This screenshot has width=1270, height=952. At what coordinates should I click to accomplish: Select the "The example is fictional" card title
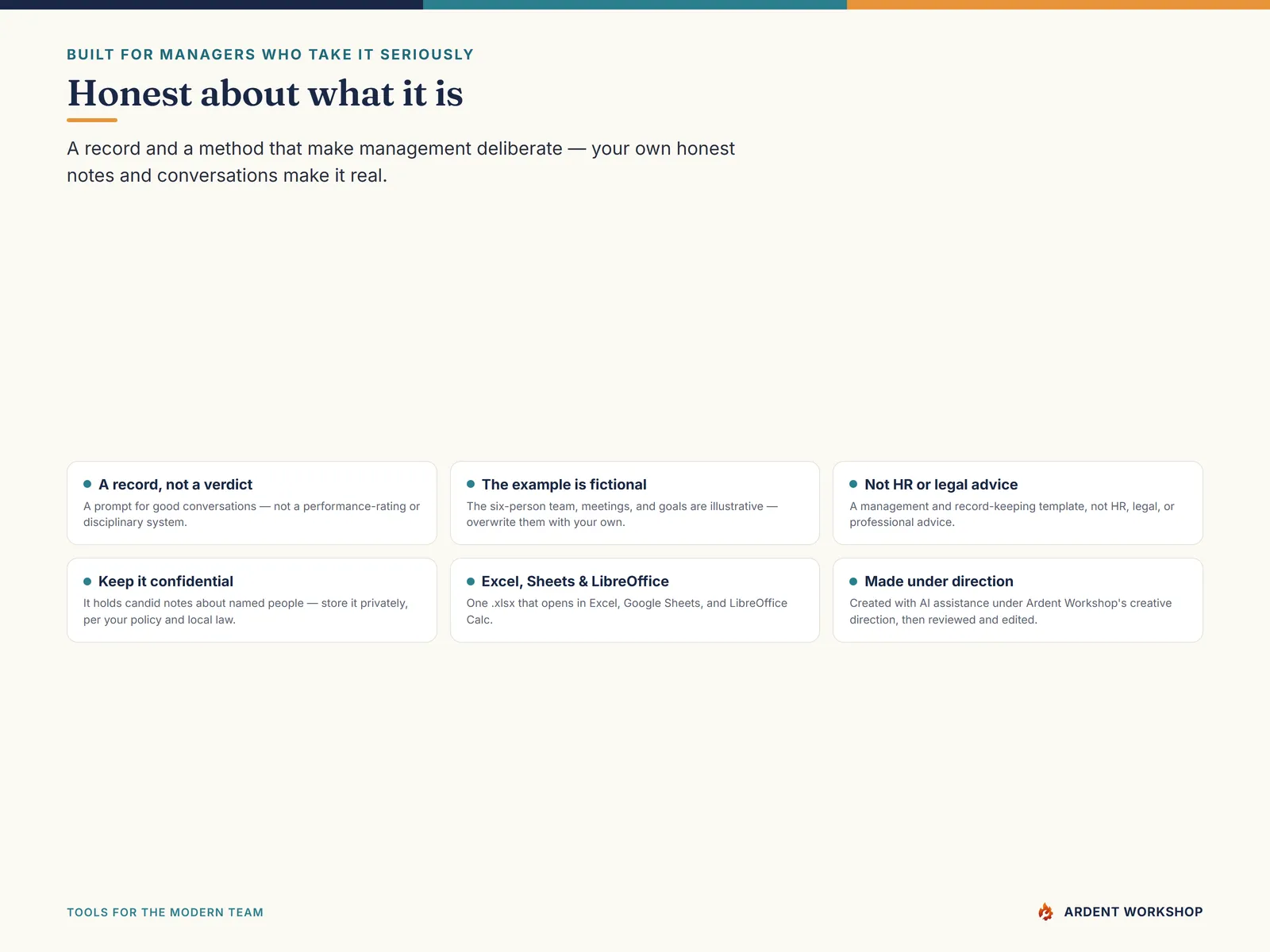(564, 485)
